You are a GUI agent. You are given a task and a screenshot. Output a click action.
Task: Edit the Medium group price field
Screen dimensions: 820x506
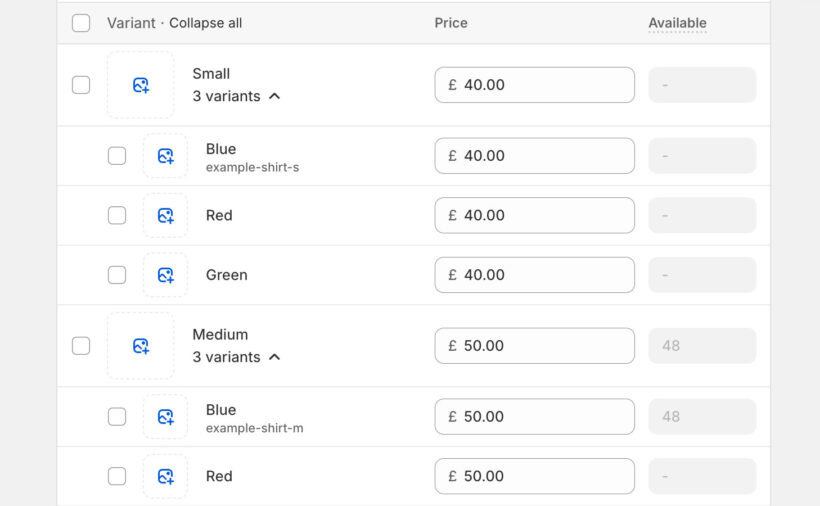pyautogui.click(x=534, y=346)
